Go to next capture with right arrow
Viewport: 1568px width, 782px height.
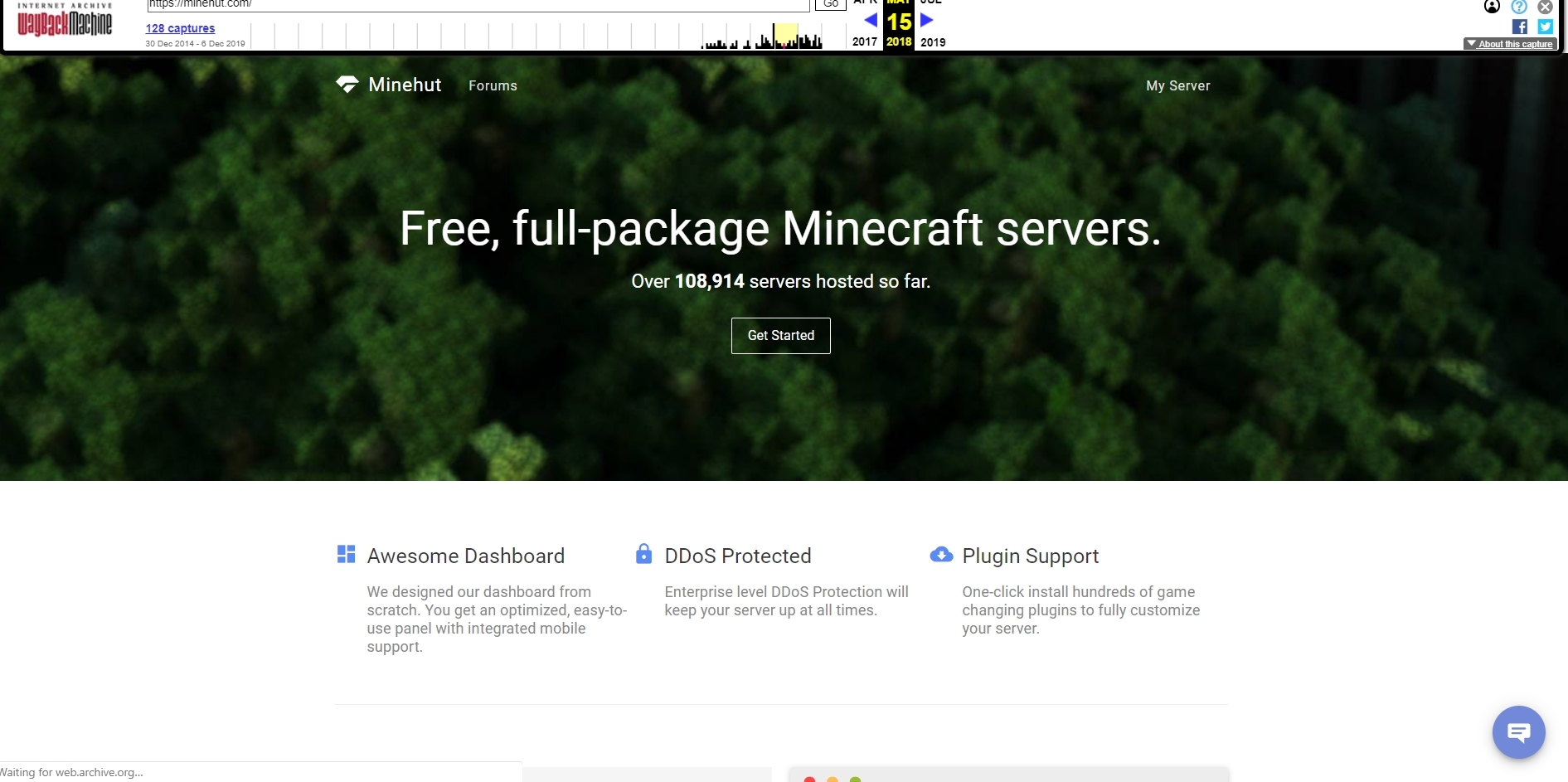point(927,20)
